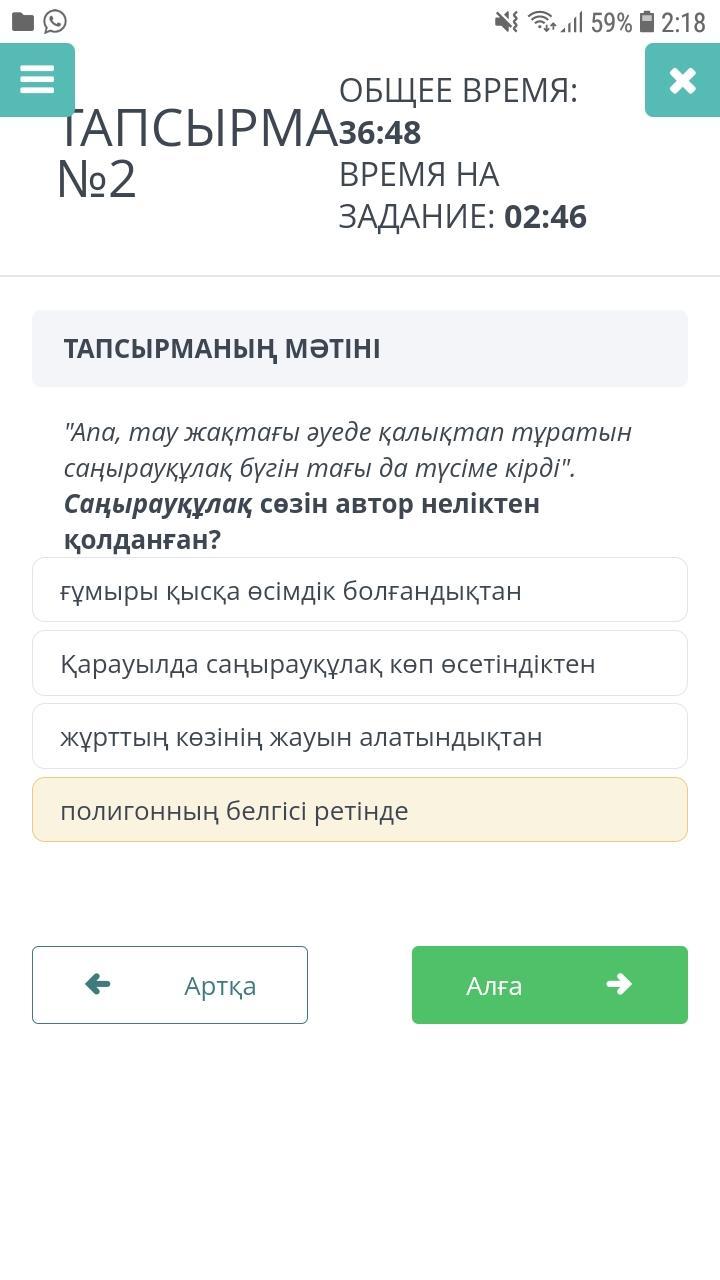Screen dimensions: 720x1280
Task: Tap the folder icon in status bar
Action: [x=22, y=21]
